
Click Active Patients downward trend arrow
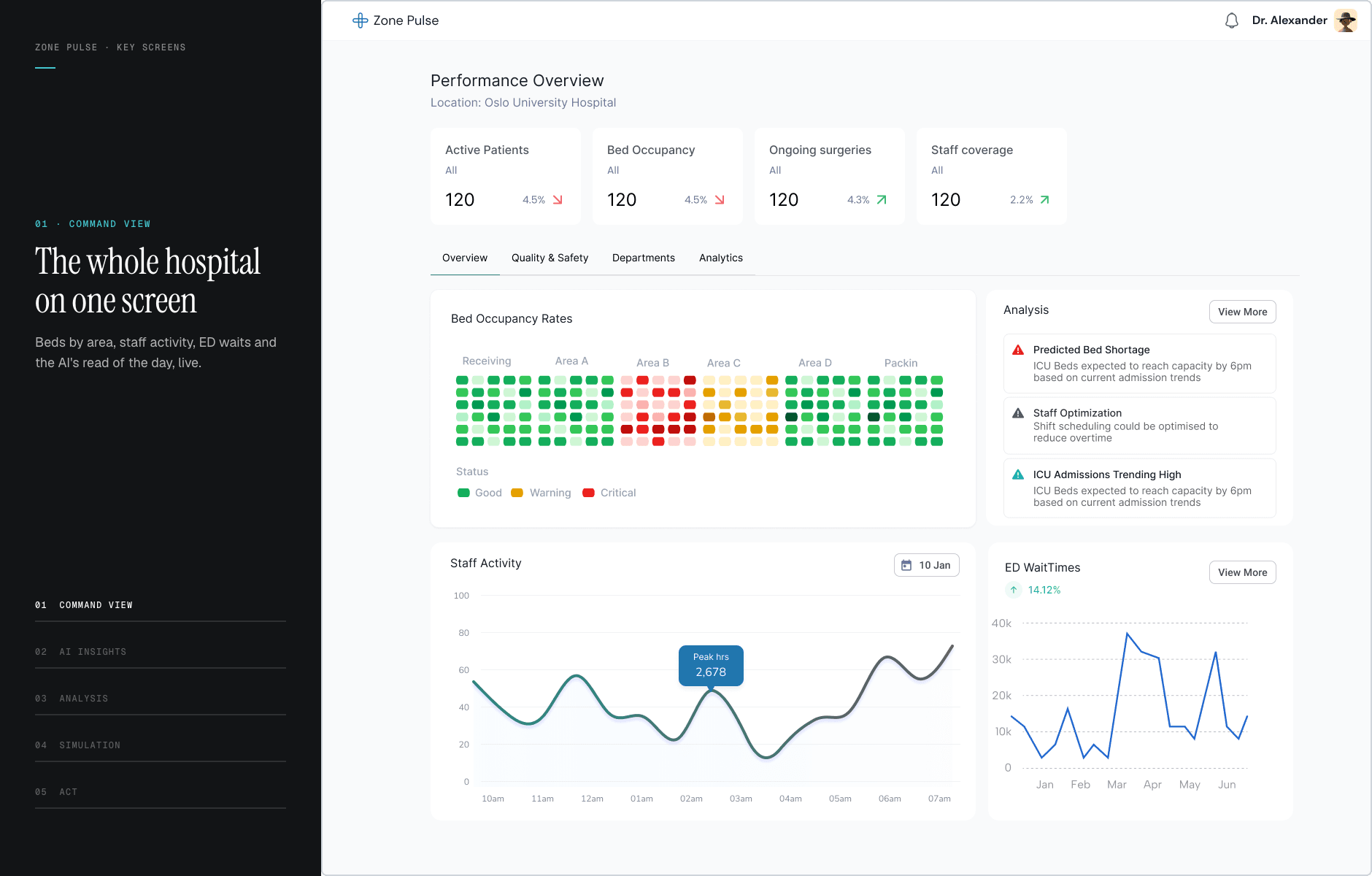coord(558,200)
